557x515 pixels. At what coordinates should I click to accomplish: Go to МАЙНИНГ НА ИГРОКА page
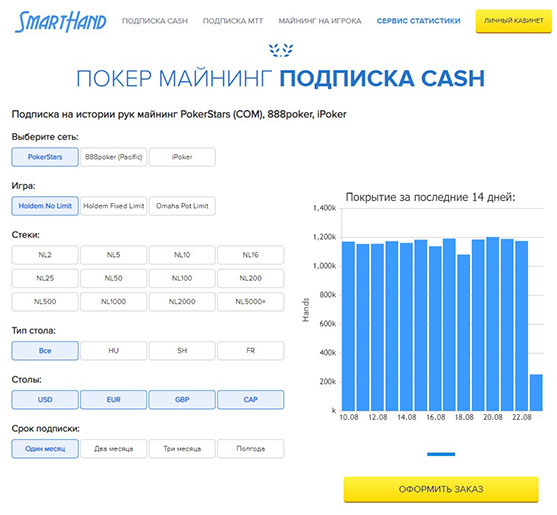[x=320, y=21]
